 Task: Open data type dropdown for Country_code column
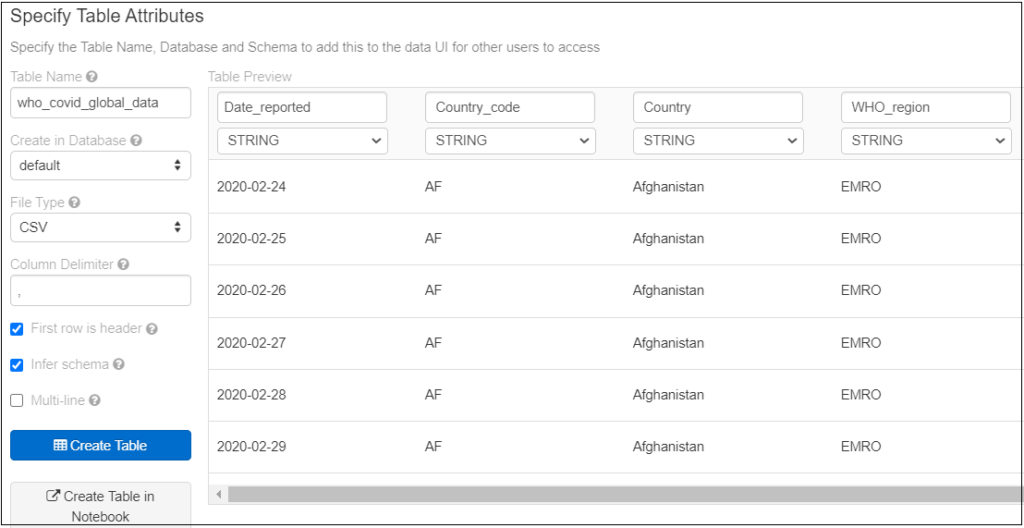510,140
